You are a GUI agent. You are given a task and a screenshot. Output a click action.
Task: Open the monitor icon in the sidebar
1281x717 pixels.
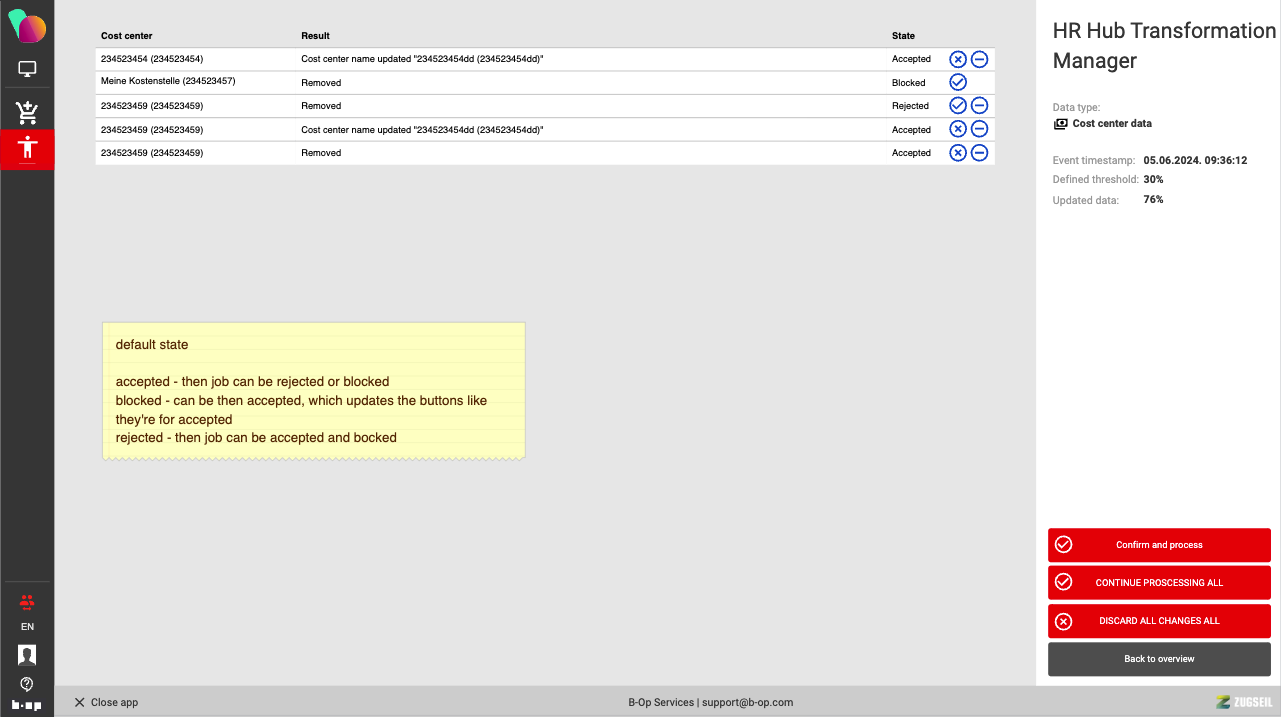[27, 70]
